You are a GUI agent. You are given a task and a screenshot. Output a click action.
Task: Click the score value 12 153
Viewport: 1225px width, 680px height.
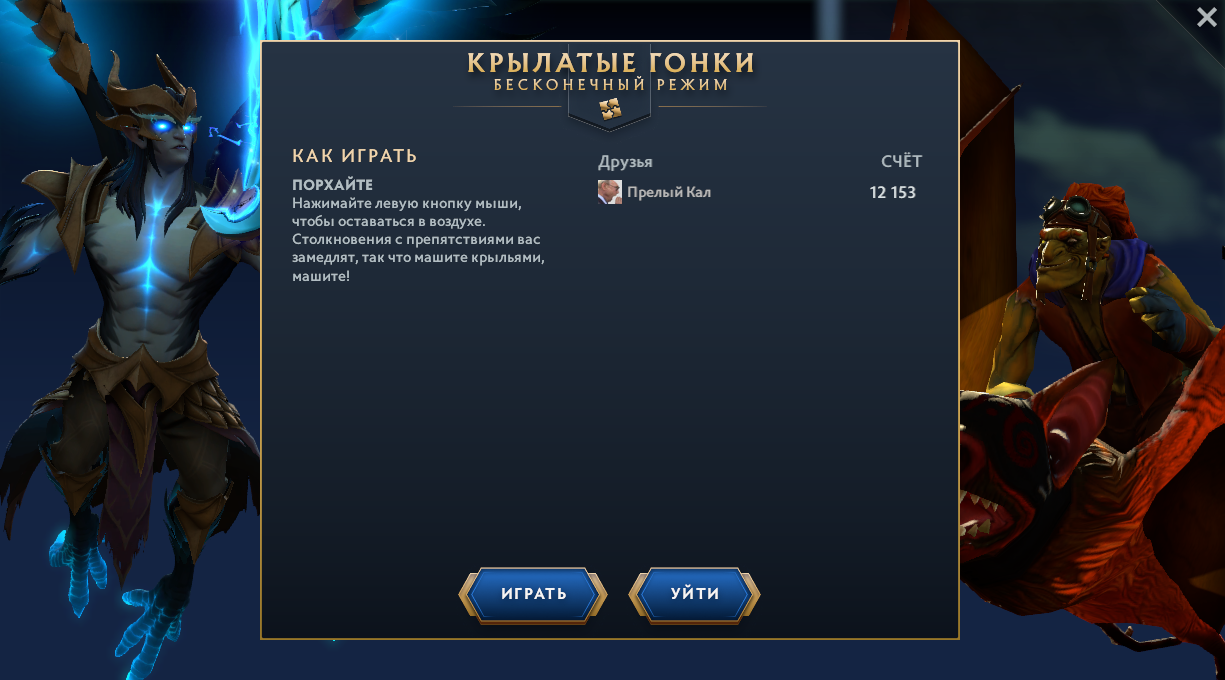point(893,192)
